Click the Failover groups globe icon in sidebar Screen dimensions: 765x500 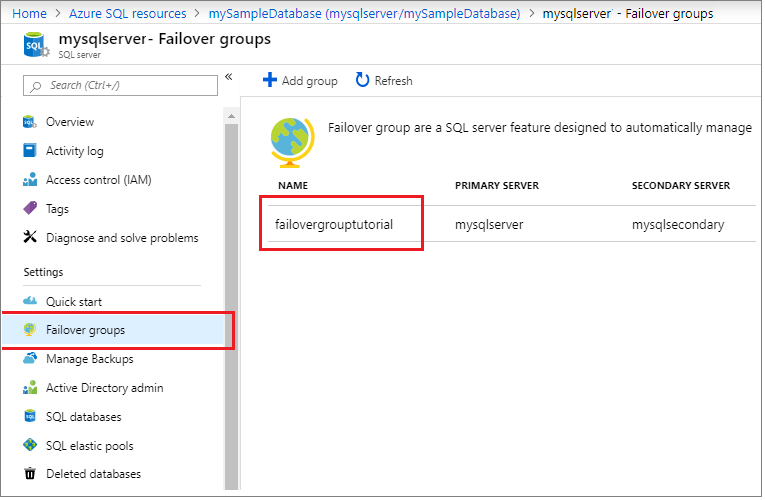(30, 330)
